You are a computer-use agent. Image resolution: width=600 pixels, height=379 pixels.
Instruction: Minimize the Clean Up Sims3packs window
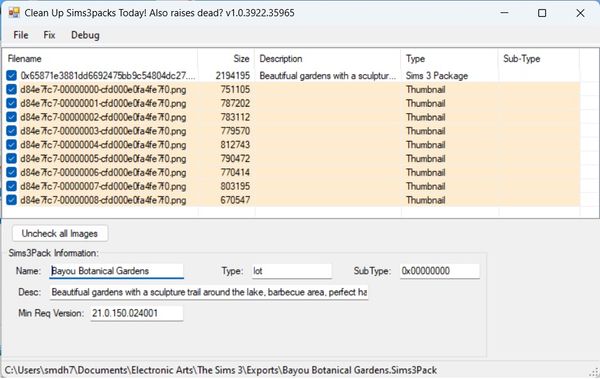coord(504,13)
